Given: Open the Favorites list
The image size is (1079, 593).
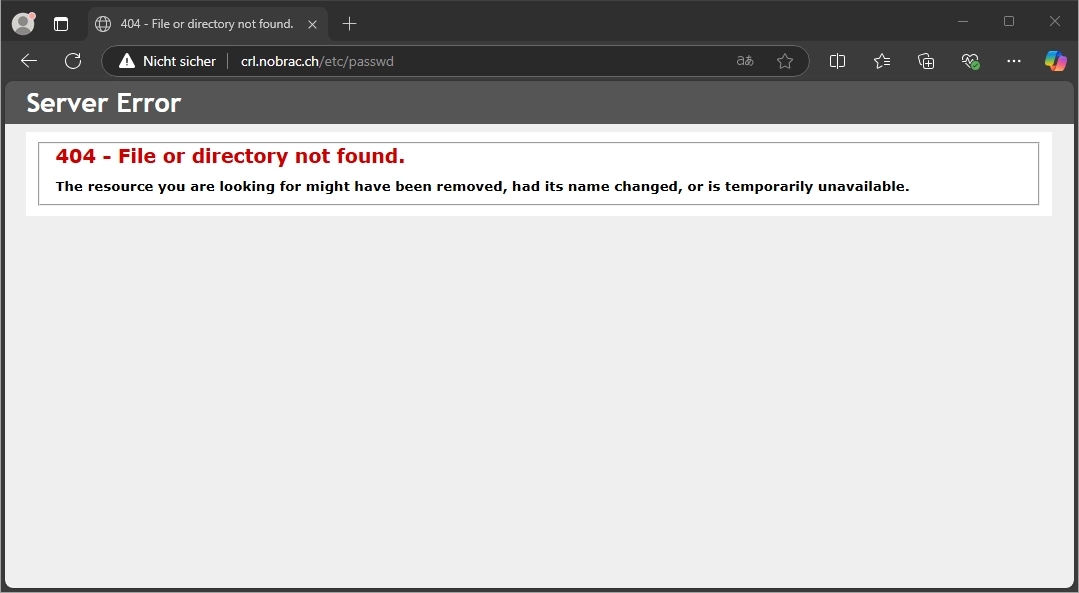Looking at the screenshot, I should coord(882,61).
